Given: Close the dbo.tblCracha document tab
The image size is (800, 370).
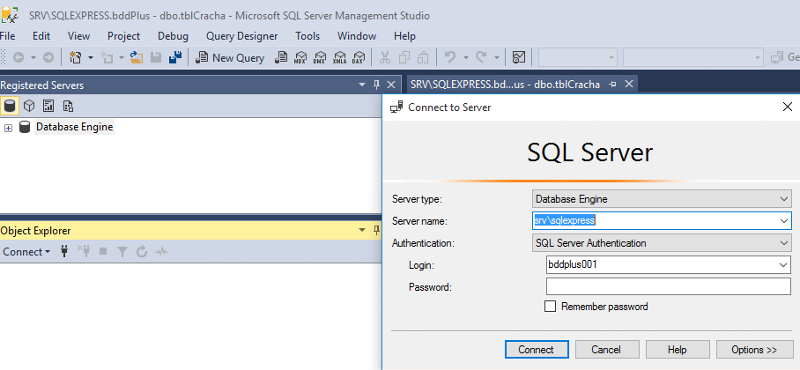Looking at the screenshot, I should pyautogui.click(x=629, y=84).
